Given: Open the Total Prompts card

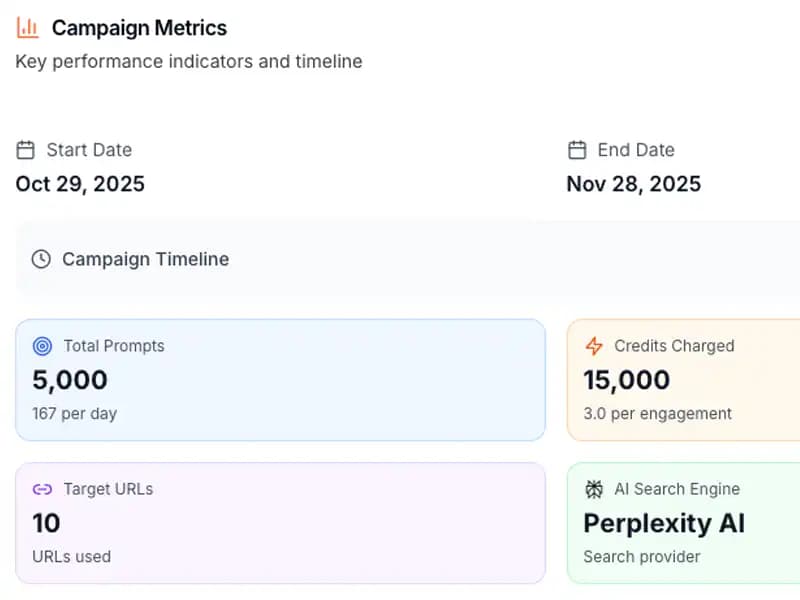Looking at the screenshot, I should click(280, 378).
